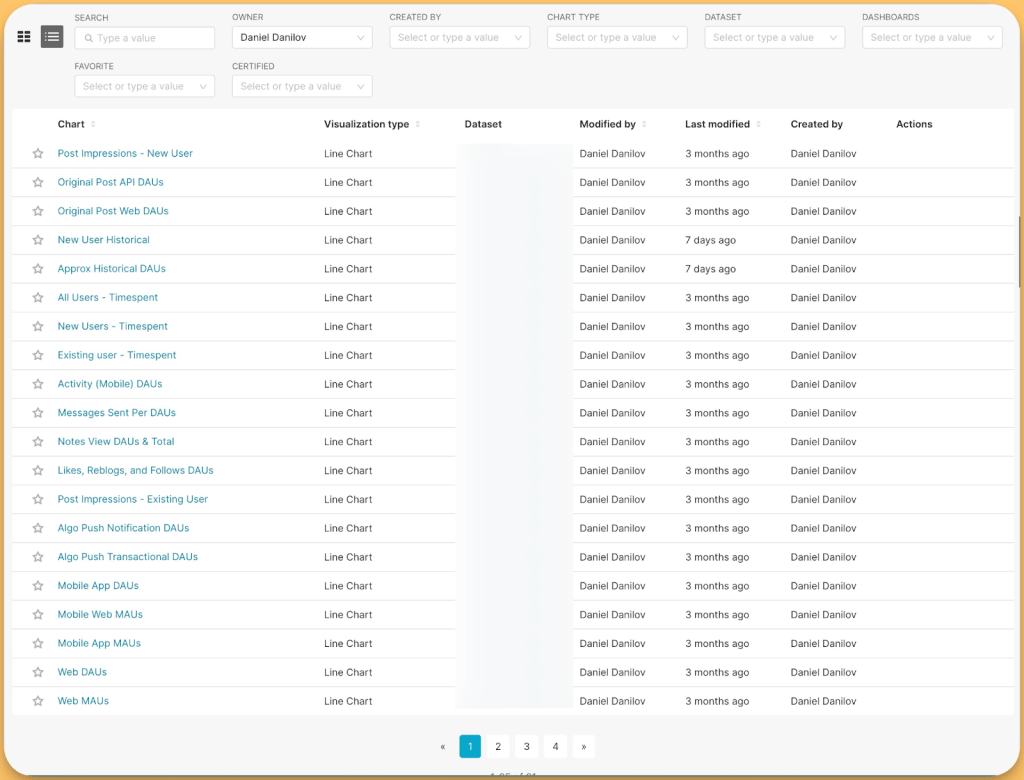
Task: Open Likes, Reblogs, and Follows DAUs chart
Action: coord(135,471)
